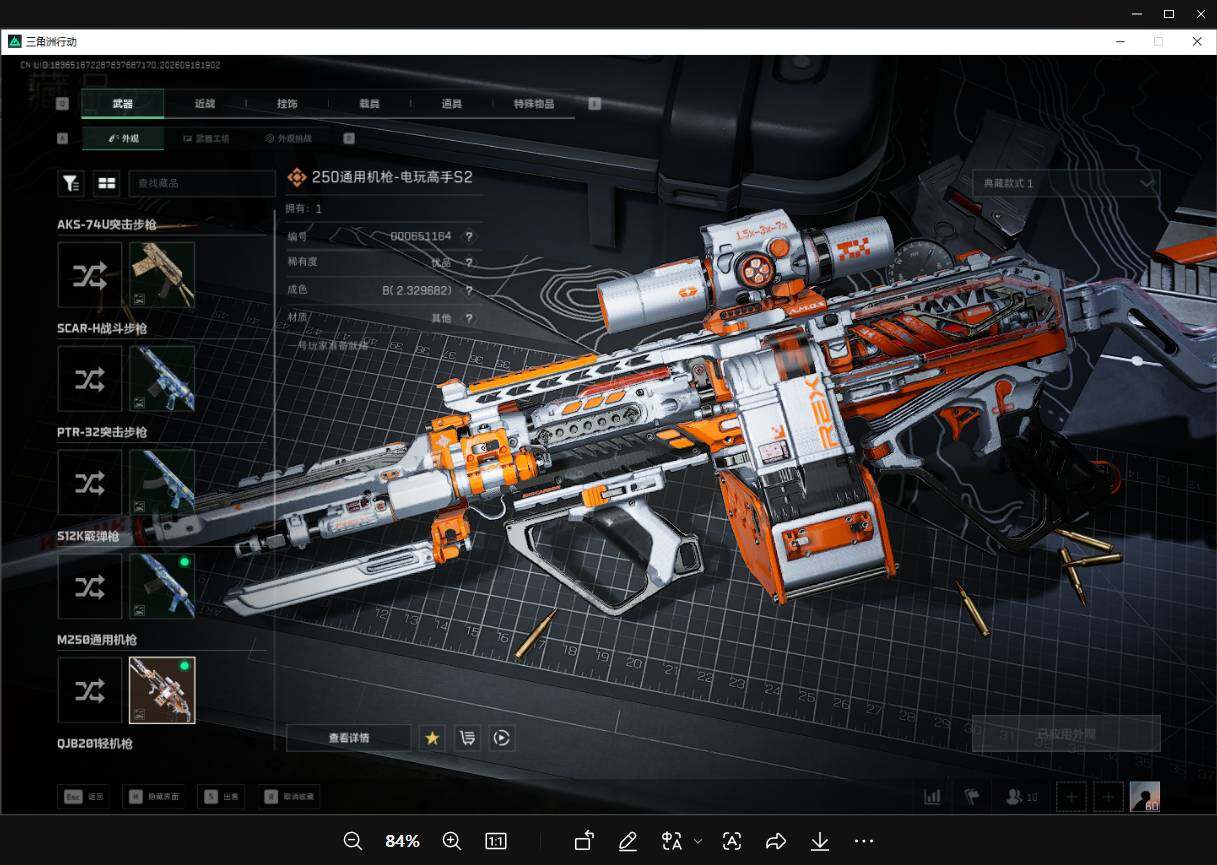The width and height of the screenshot is (1217, 865).
Task: Open the friends list icon showing 10
Action: 1021,797
